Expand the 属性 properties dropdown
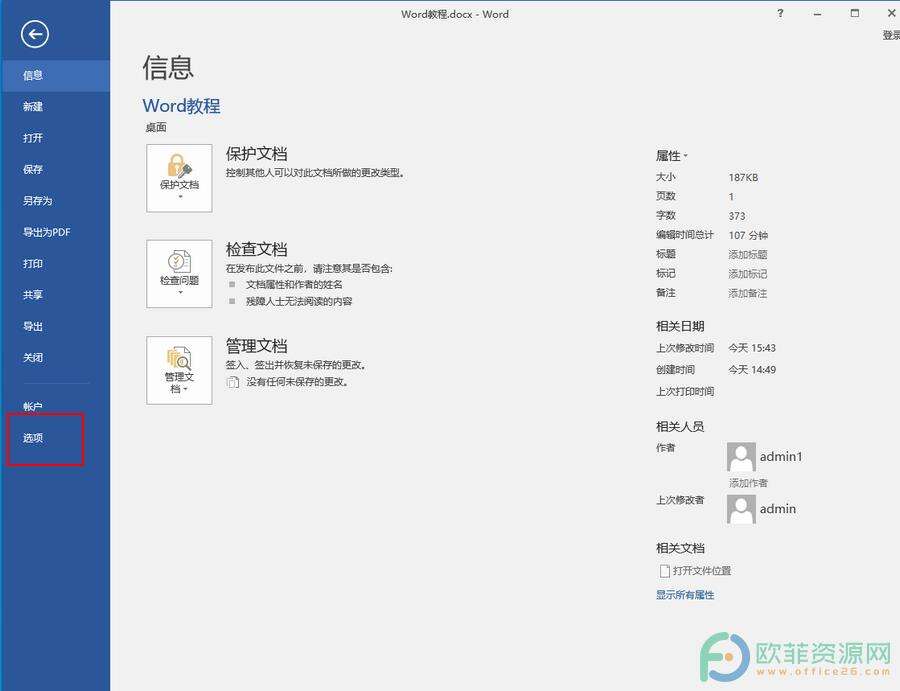 coord(672,156)
